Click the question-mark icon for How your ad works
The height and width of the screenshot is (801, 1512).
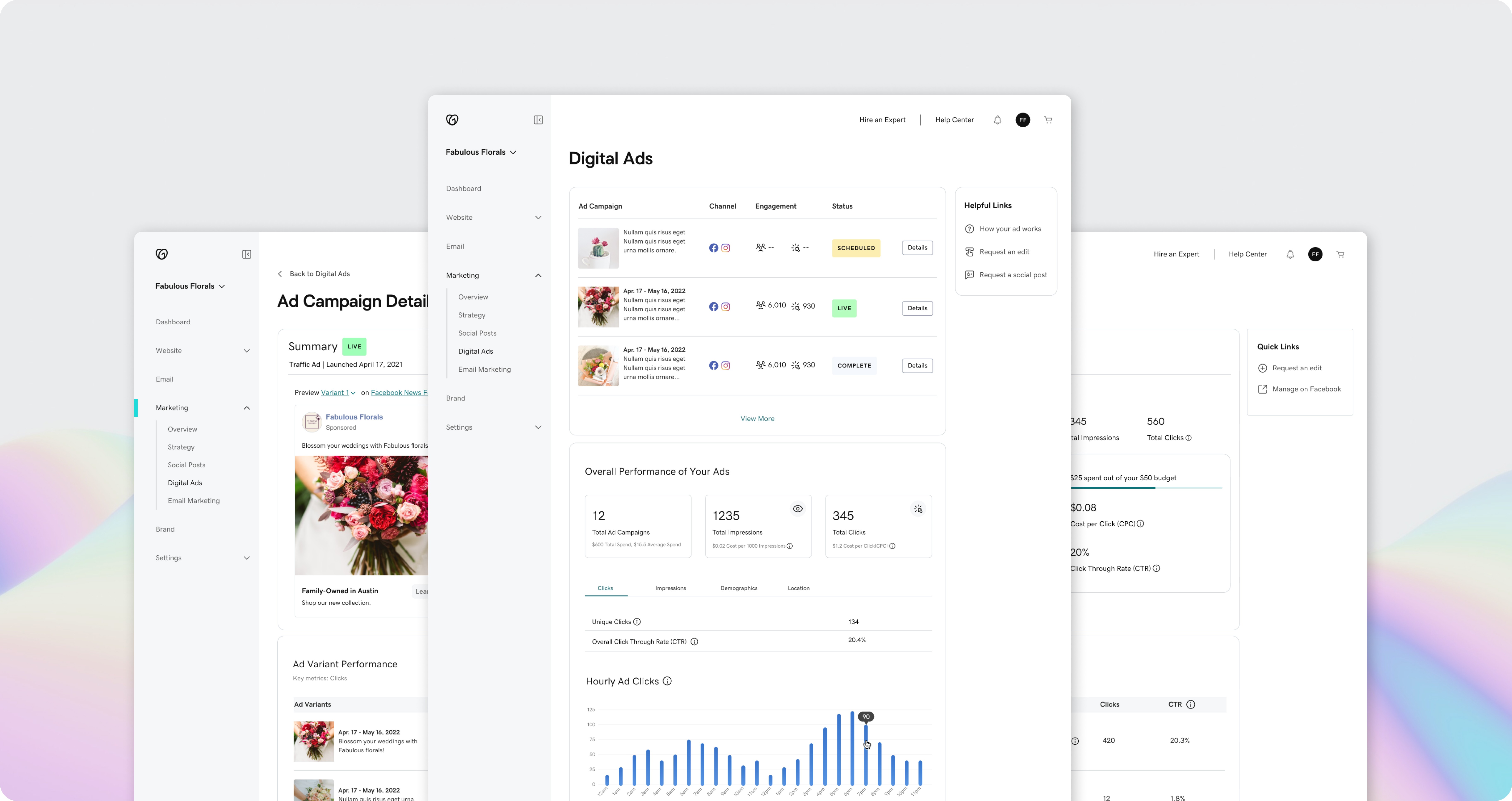point(970,229)
